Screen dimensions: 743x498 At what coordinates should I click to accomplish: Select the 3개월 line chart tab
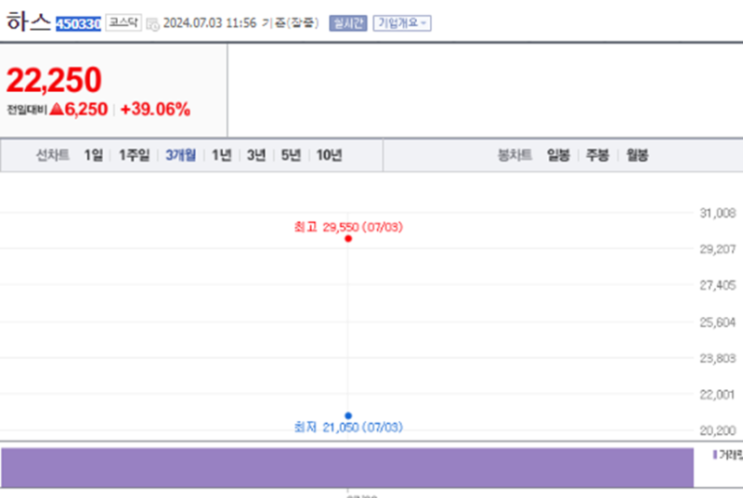tap(181, 155)
